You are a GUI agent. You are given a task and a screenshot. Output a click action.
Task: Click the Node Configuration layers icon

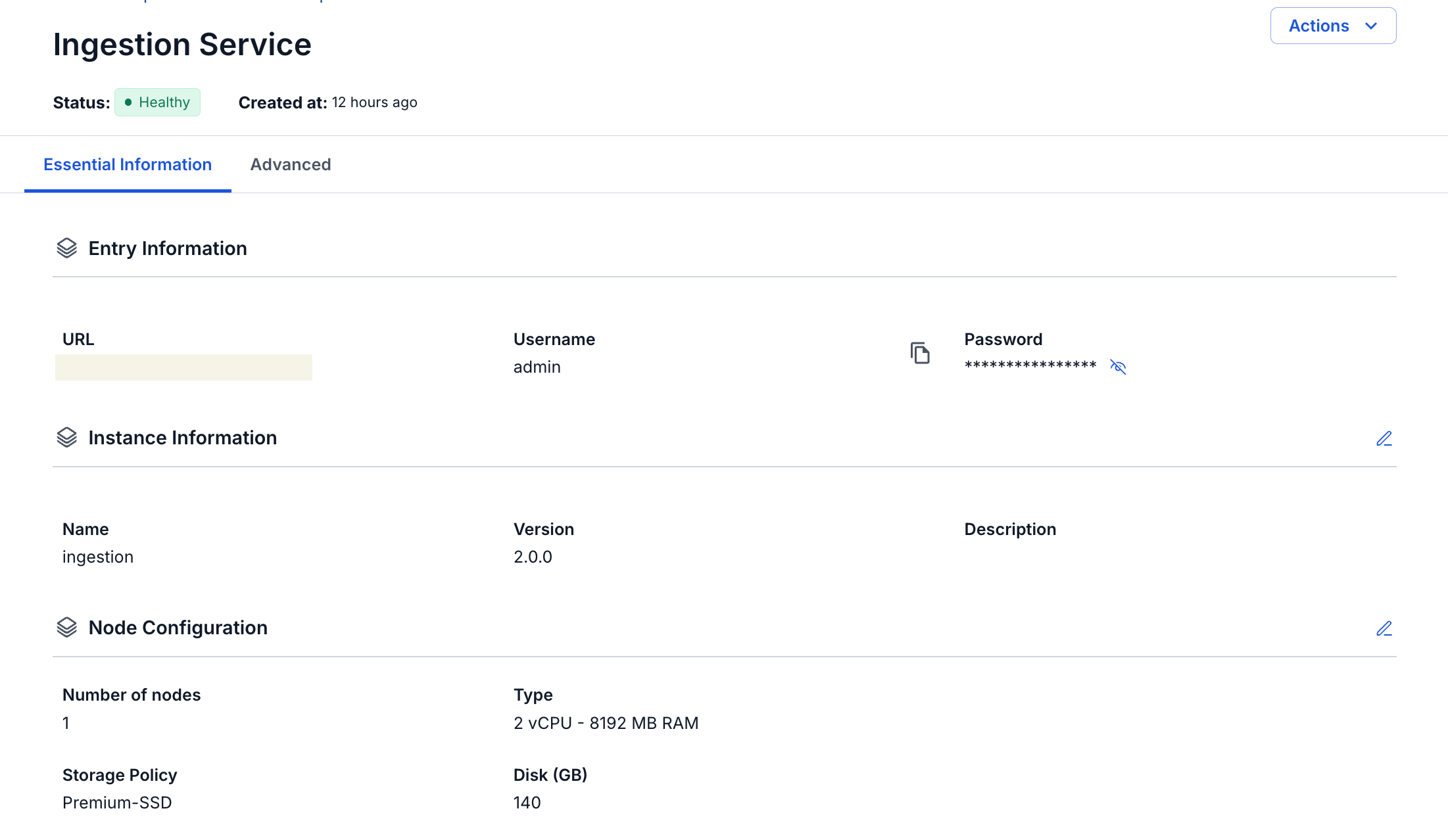(x=67, y=627)
